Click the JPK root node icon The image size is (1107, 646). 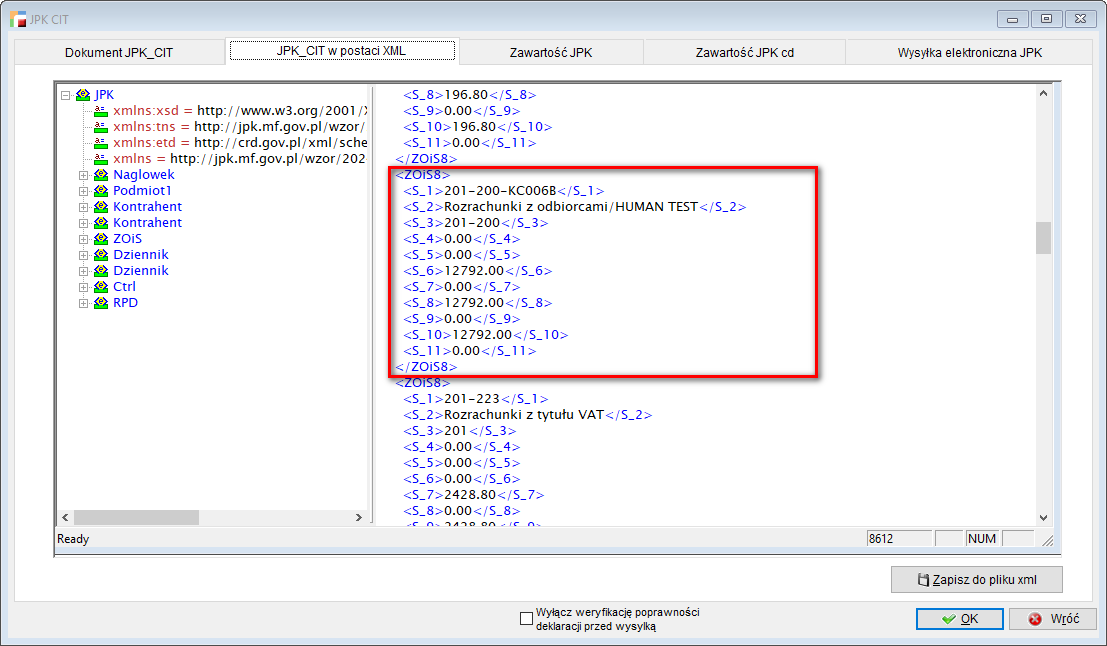click(83, 95)
